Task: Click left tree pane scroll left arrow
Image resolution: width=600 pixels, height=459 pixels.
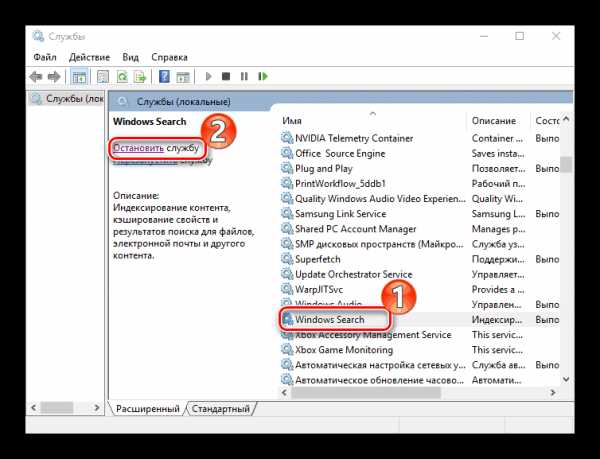Action: tap(34, 408)
